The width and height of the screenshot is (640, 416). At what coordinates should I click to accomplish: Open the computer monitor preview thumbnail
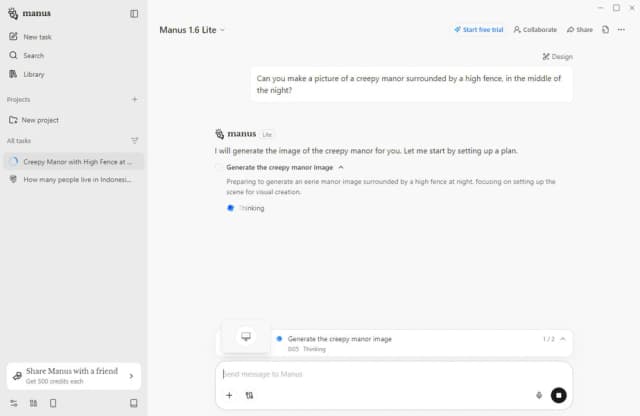246,336
